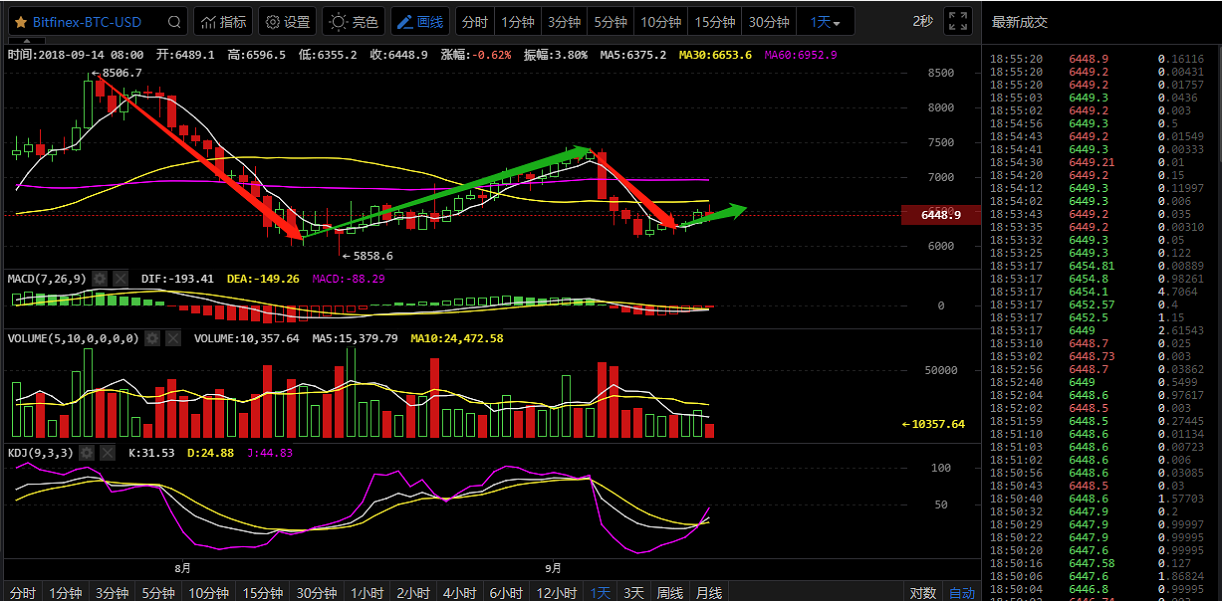This screenshot has width=1222, height=601.
Task: Open VOLUME indicator settings gear
Action: point(152,339)
